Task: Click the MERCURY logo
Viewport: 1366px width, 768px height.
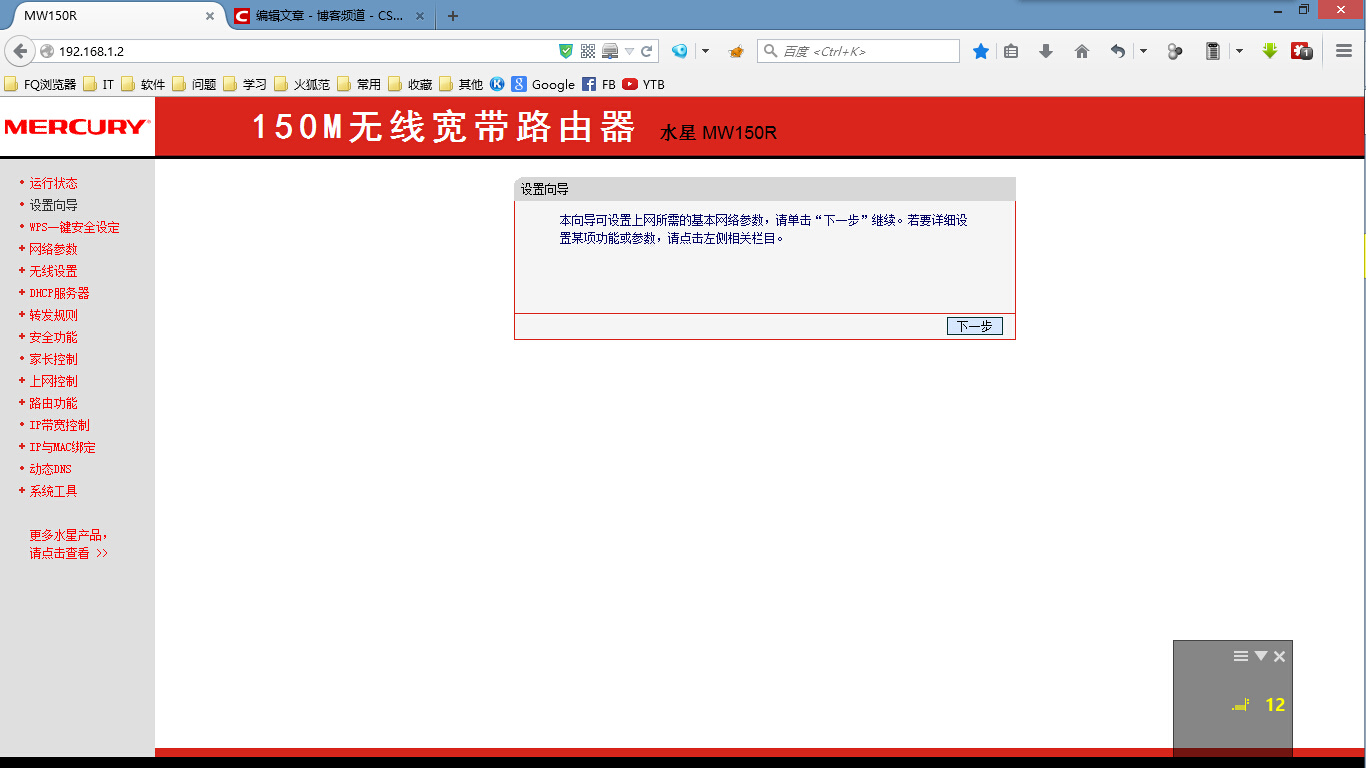Action: tap(77, 127)
